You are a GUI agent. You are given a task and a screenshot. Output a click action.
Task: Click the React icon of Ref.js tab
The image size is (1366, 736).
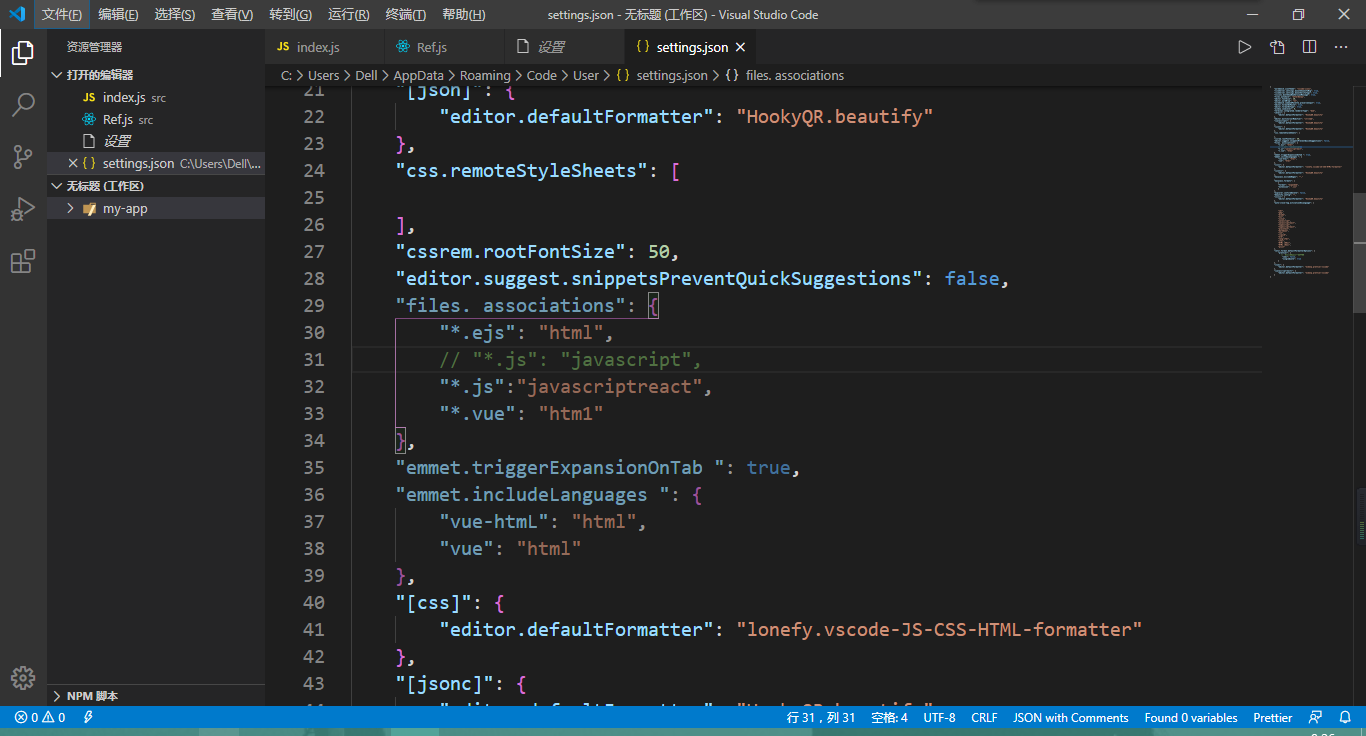[403, 47]
